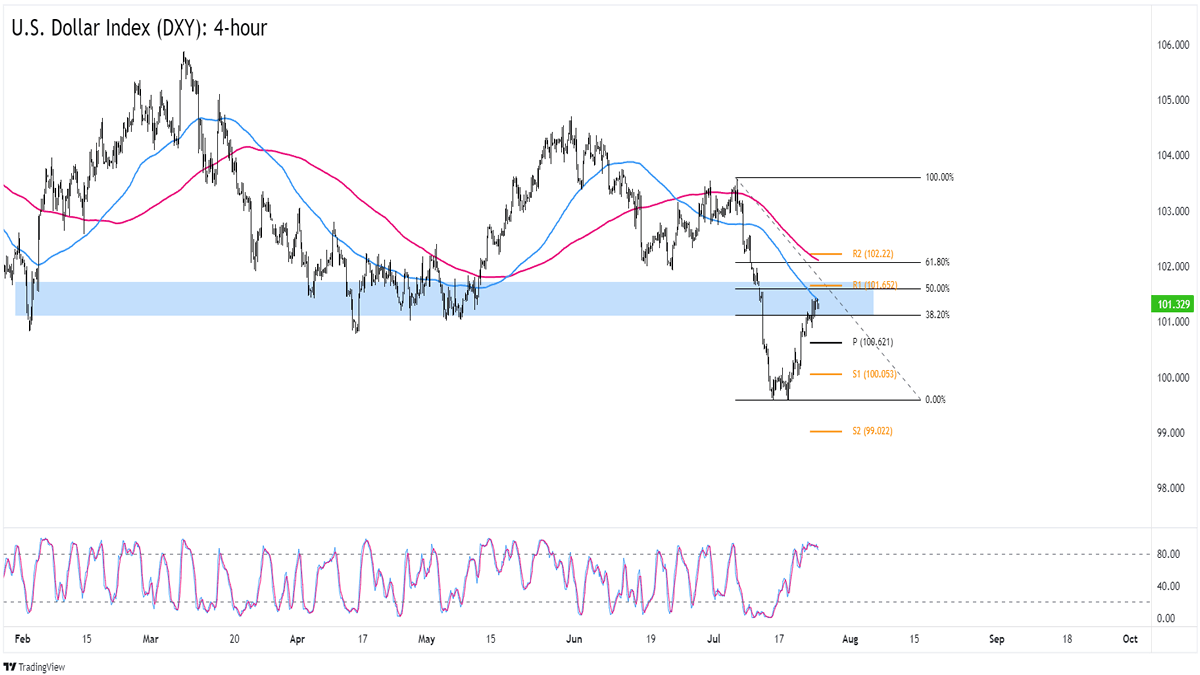Select the Mar label on time axis
This screenshot has height=675, width=1200.
click(x=149, y=638)
